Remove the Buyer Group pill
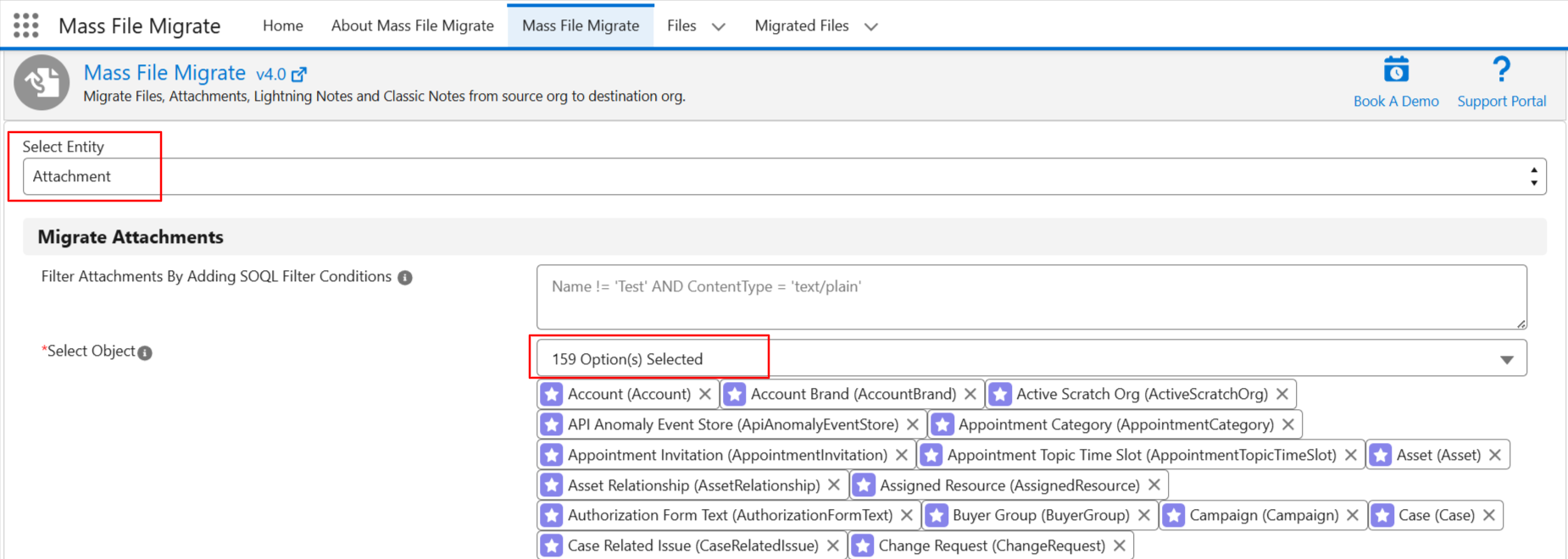Screen dimensions: 1568x559 1144,515
